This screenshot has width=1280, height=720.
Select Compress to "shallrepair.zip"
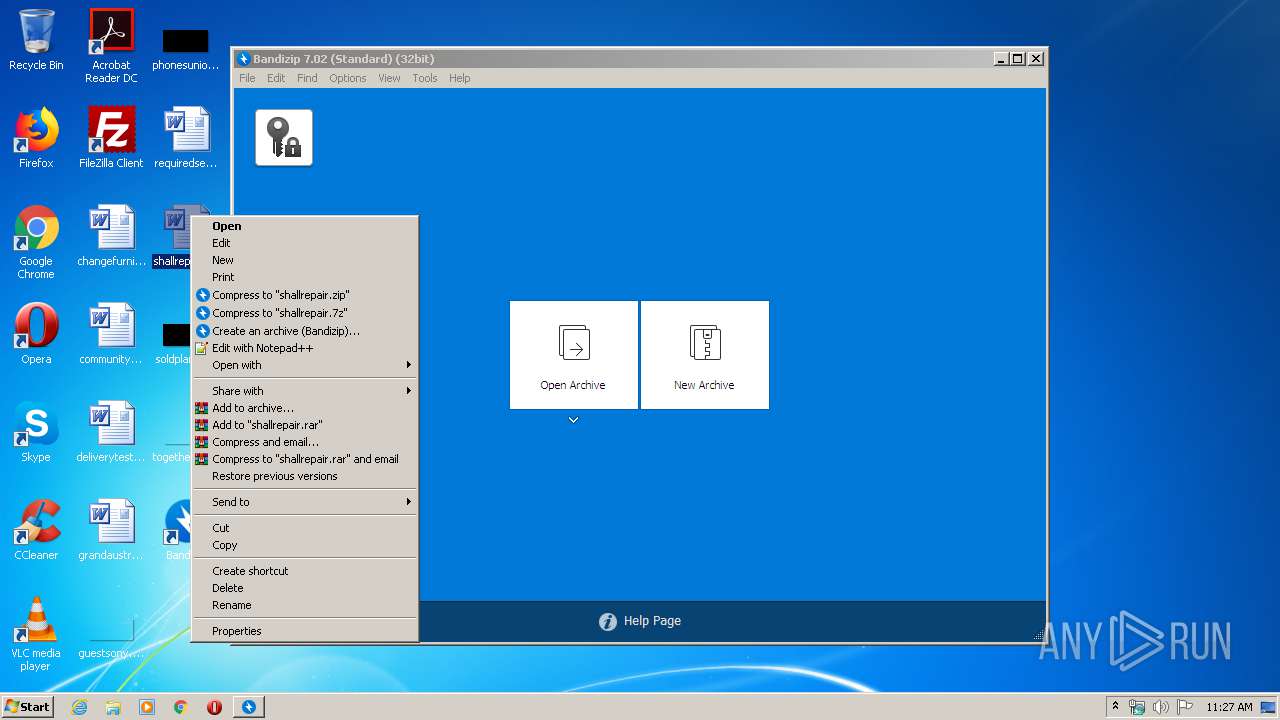[305, 295]
